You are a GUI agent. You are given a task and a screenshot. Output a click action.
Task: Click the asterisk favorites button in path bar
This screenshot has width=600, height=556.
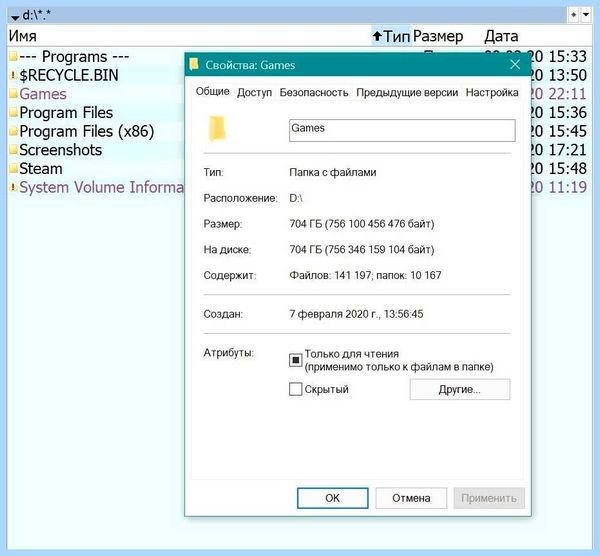click(573, 15)
